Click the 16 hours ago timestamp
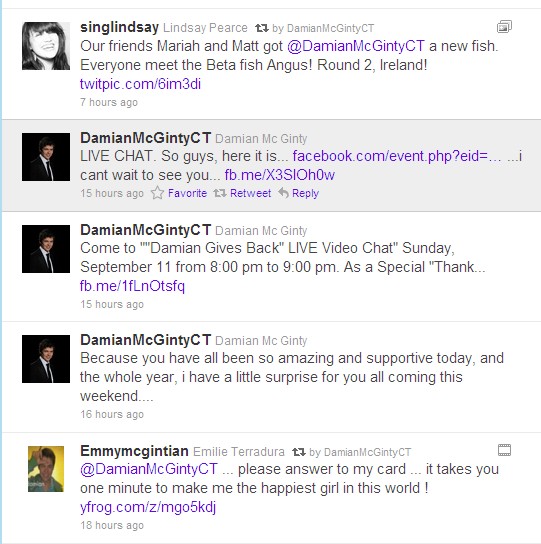The image size is (541, 544). click(x=112, y=414)
